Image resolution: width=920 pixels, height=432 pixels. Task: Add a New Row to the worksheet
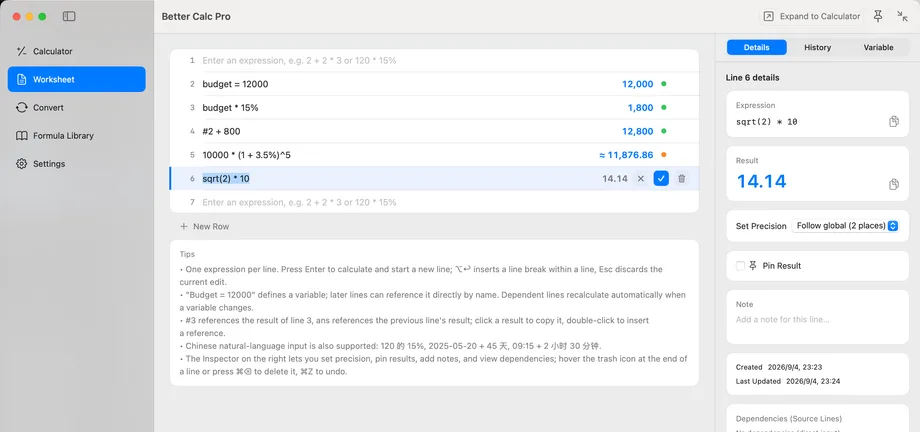pyautogui.click(x=204, y=226)
